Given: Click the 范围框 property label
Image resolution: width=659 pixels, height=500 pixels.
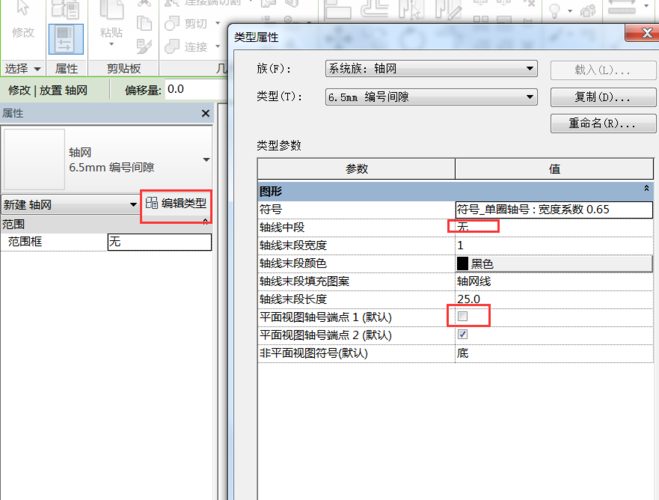Looking at the screenshot, I should point(25,242).
